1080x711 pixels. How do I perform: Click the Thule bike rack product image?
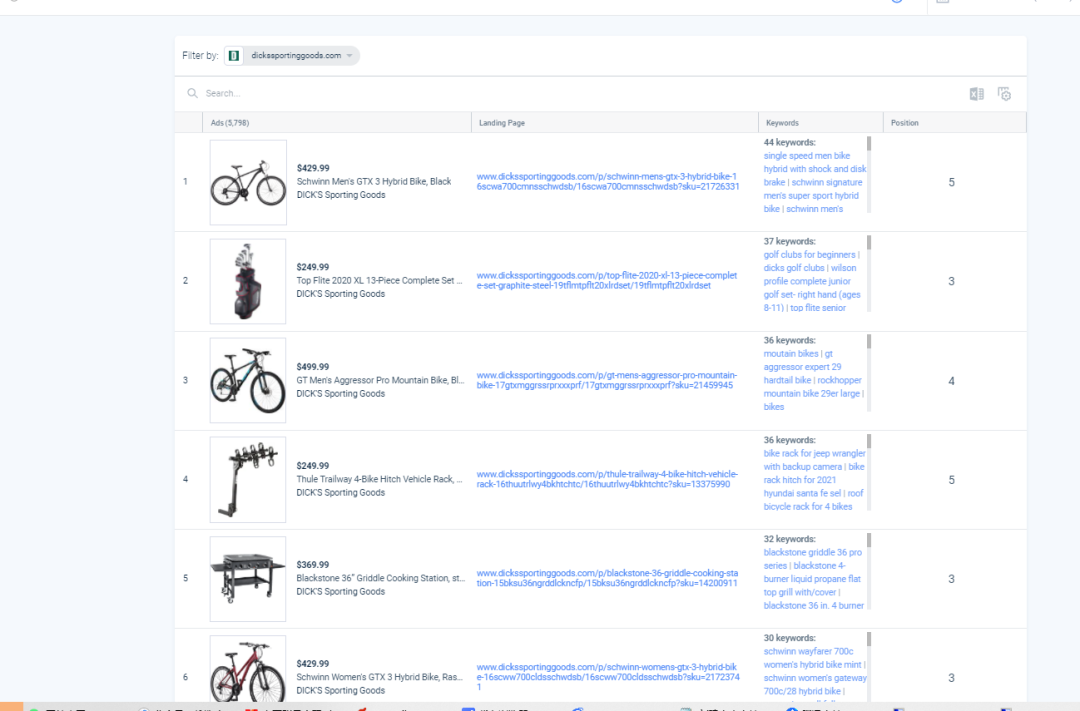pos(248,479)
